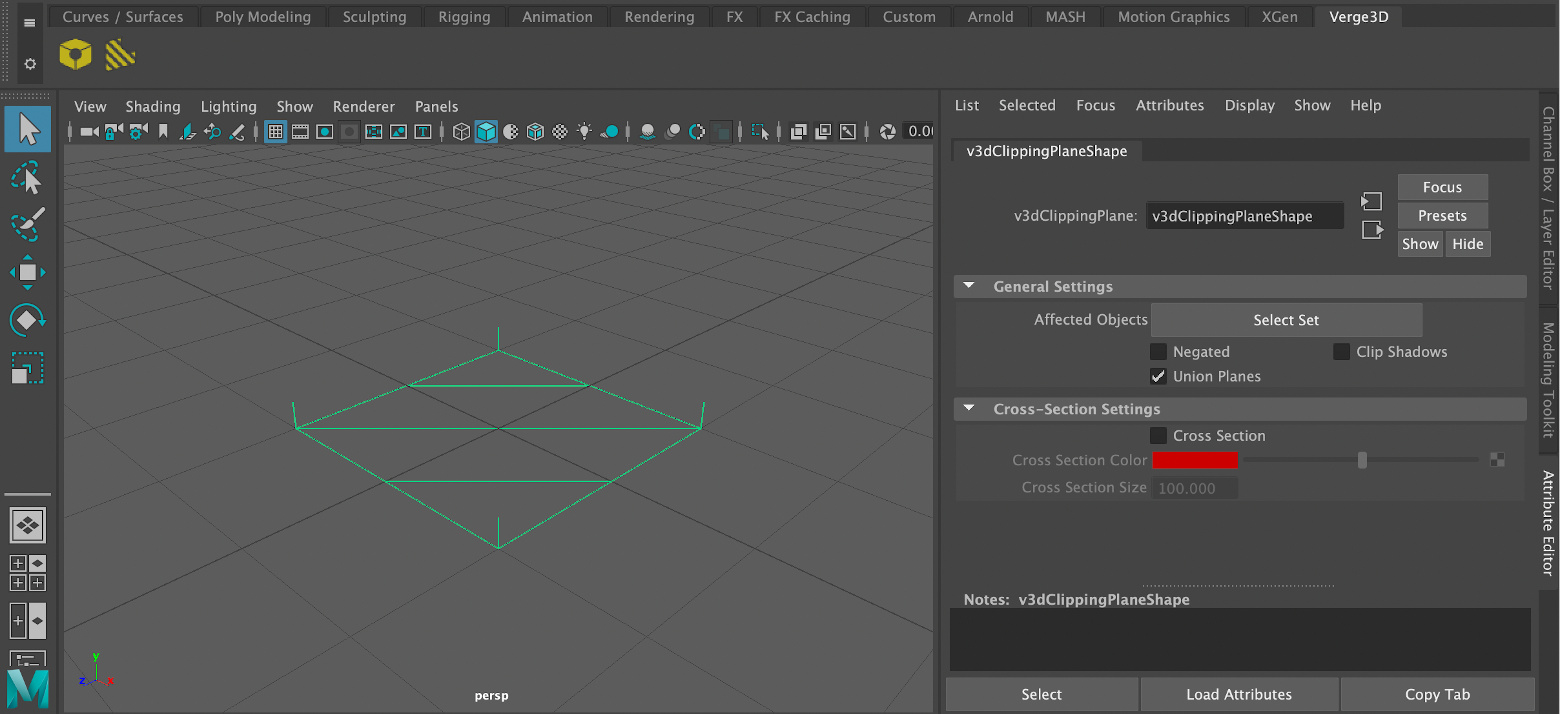
Task: Click the Exposure aperture icon
Action: click(887, 131)
